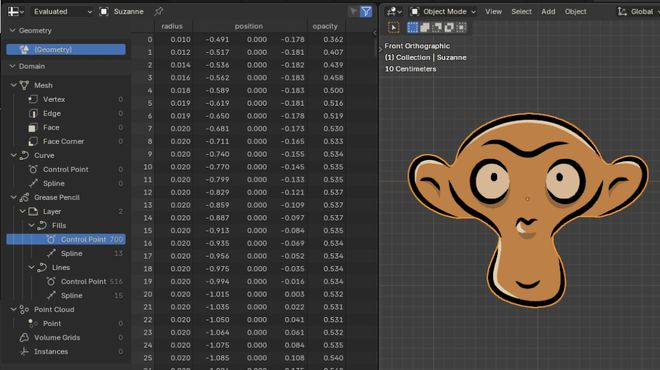Choose the Extend selection mode icon
Image resolution: width=660 pixels, height=370 pixels.
(425, 27)
